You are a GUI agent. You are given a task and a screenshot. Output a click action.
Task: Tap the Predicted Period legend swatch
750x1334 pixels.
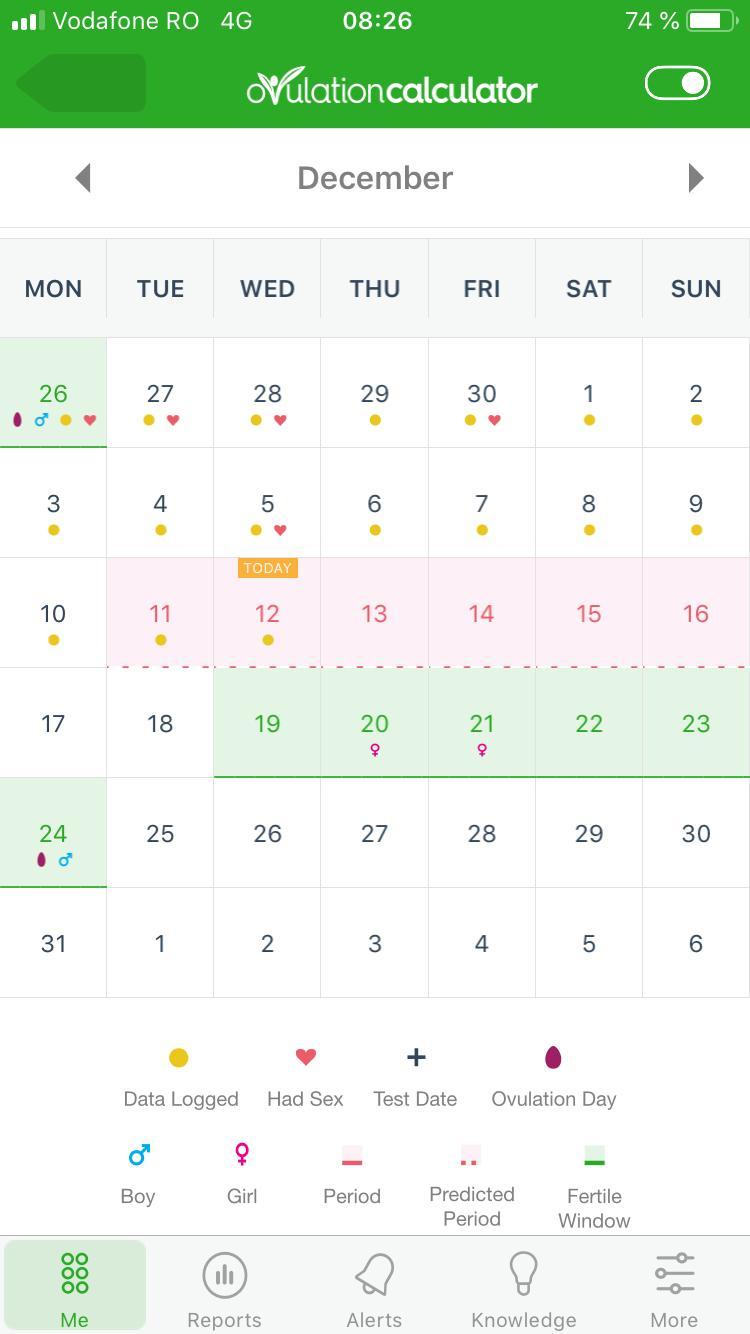(470, 1155)
